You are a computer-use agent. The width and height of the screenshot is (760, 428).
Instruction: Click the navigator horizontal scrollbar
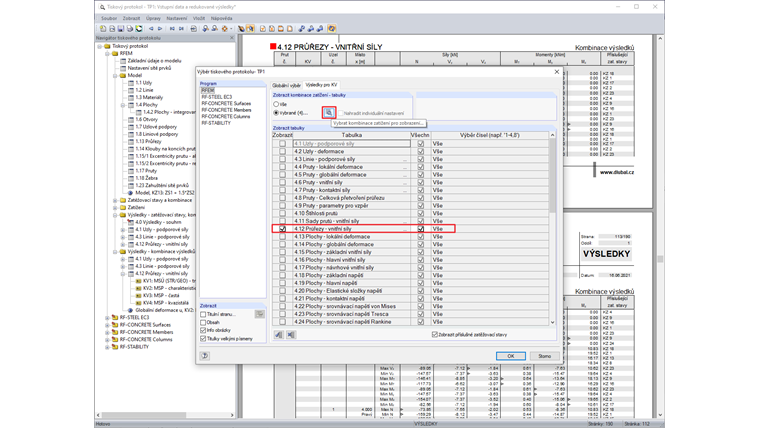coord(144,415)
